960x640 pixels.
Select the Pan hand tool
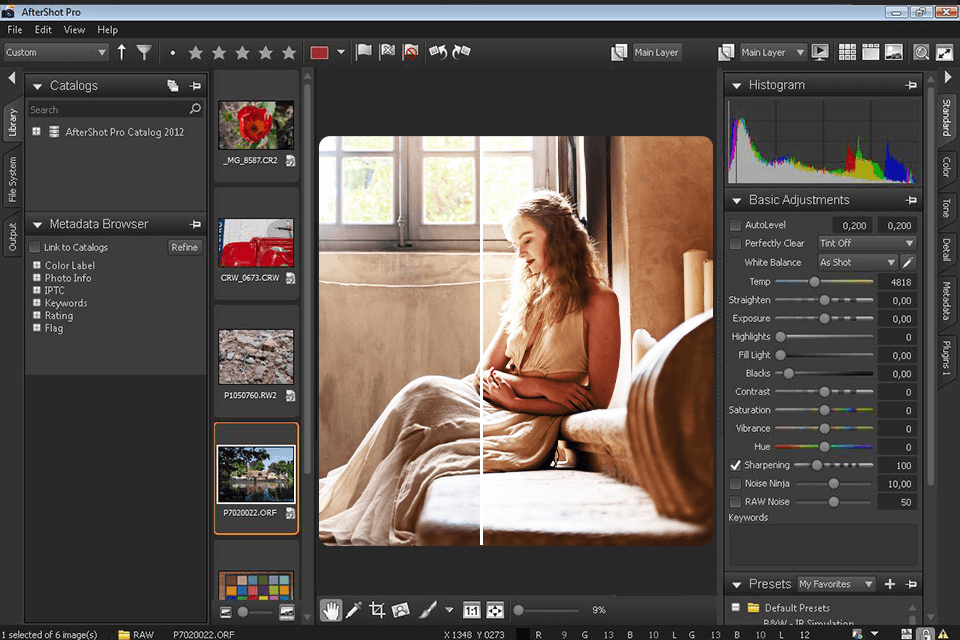(x=331, y=609)
